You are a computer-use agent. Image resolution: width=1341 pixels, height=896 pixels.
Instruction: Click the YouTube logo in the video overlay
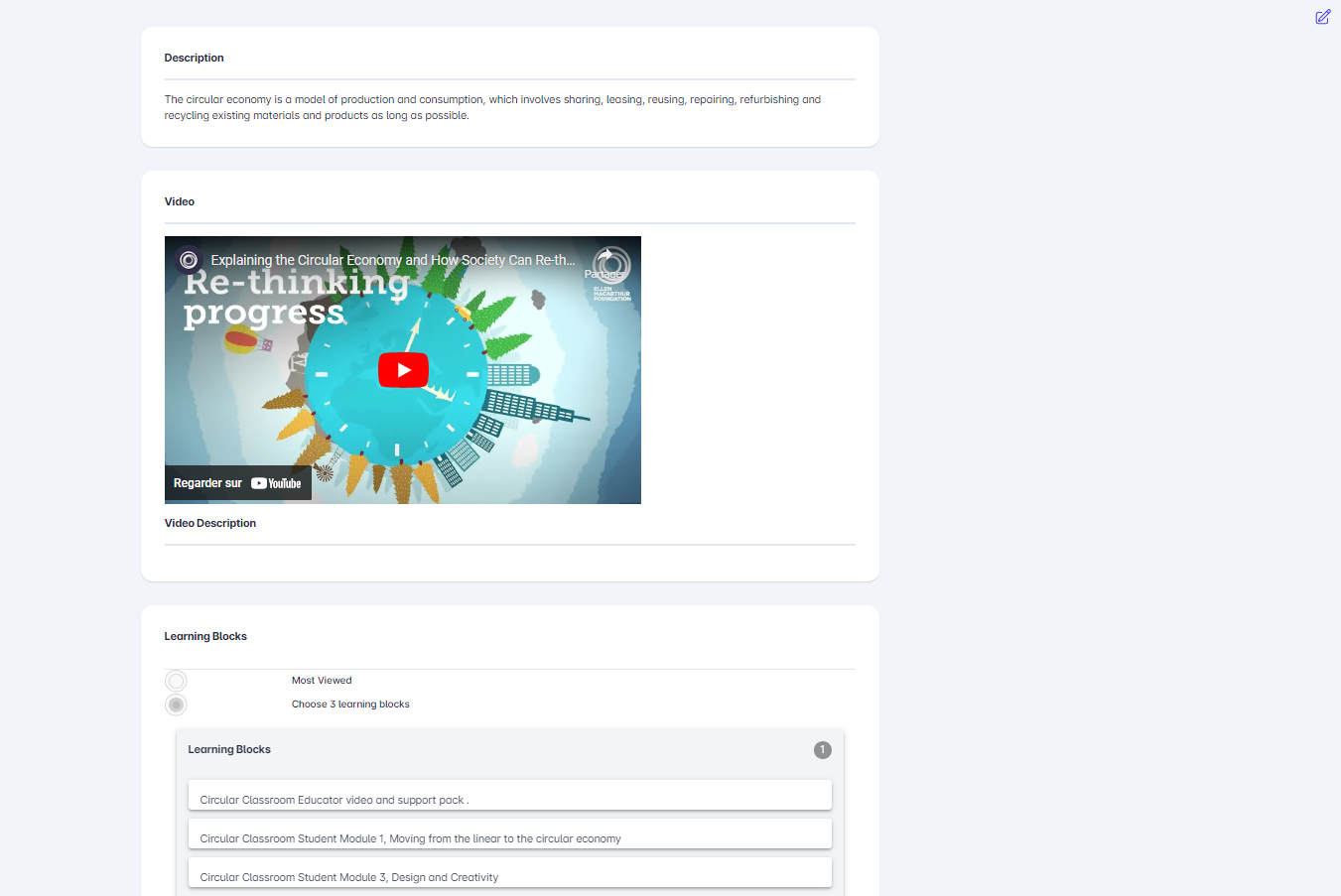pos(276,483)
